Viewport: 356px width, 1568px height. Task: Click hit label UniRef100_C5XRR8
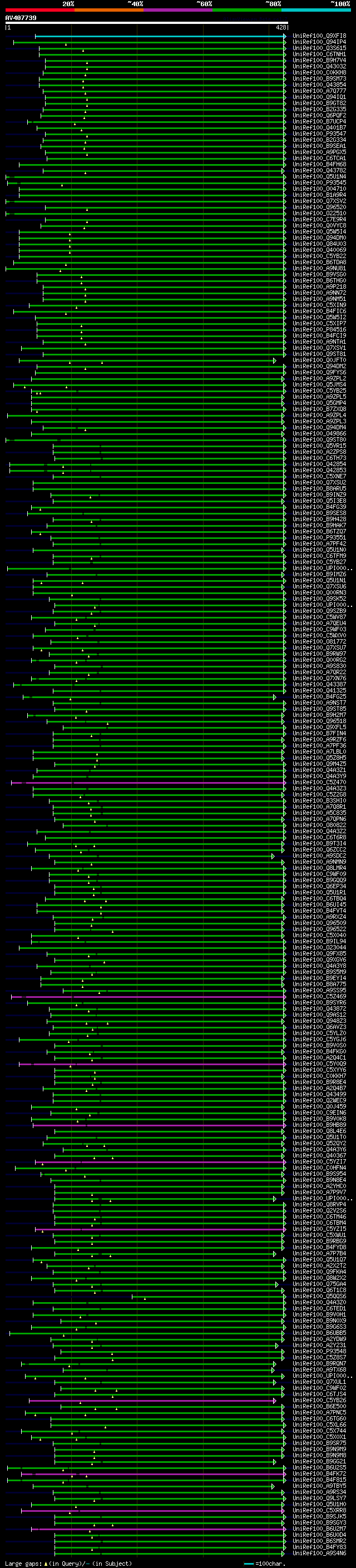click(x=319, y=1511)
